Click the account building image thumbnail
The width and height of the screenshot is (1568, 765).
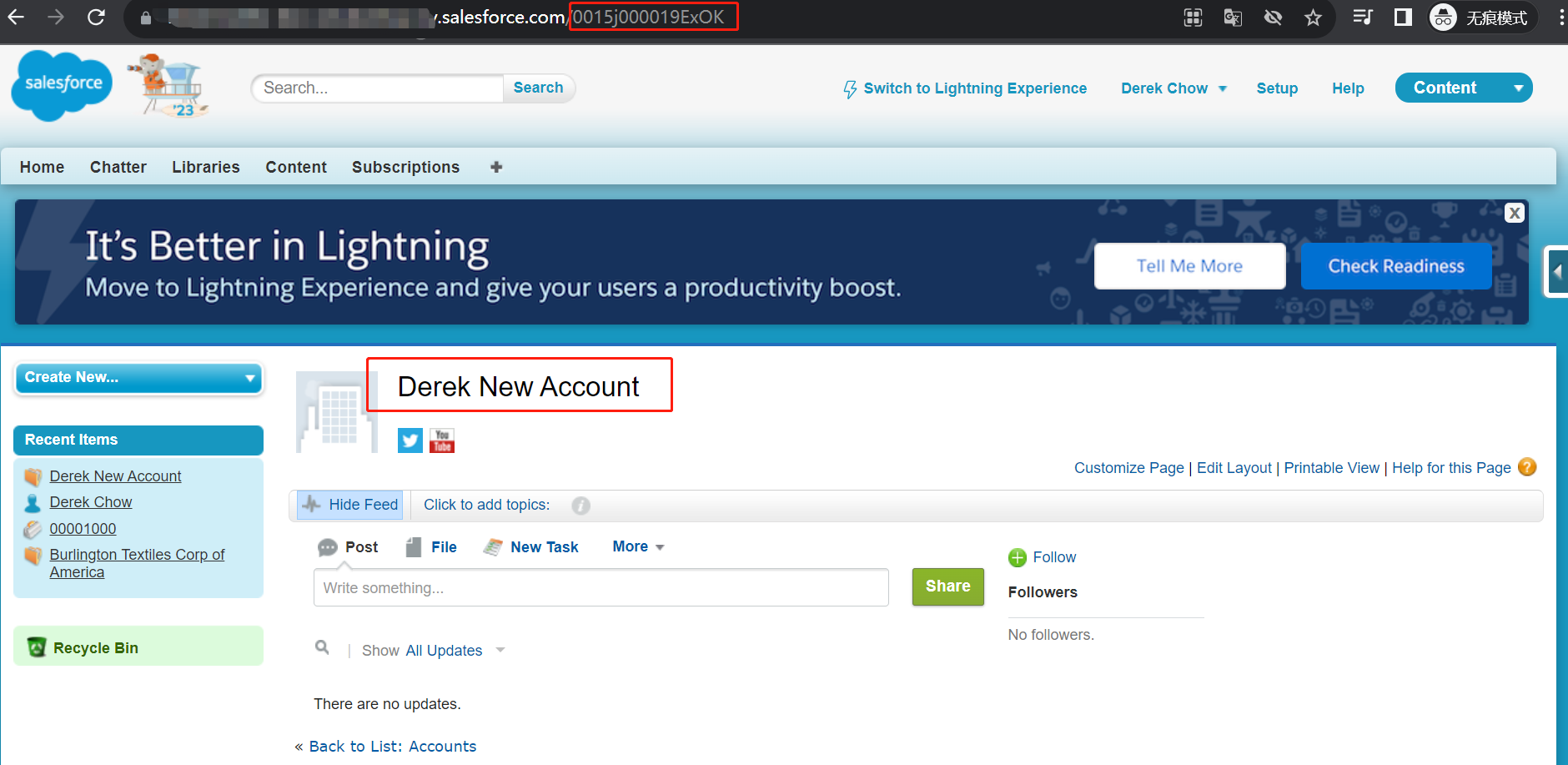coord(337,412)
